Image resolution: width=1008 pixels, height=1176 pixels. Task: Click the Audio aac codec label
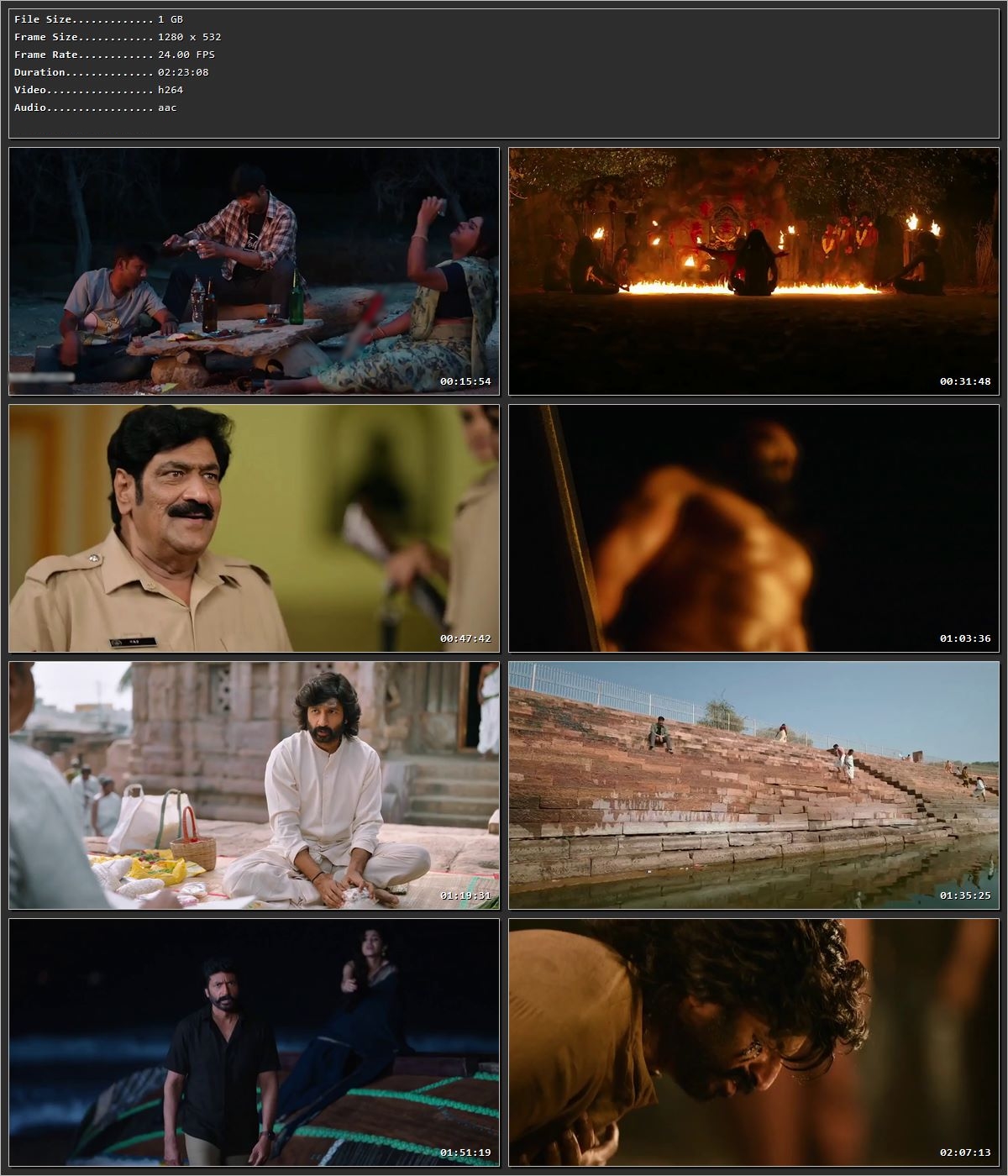click(165, 107)
